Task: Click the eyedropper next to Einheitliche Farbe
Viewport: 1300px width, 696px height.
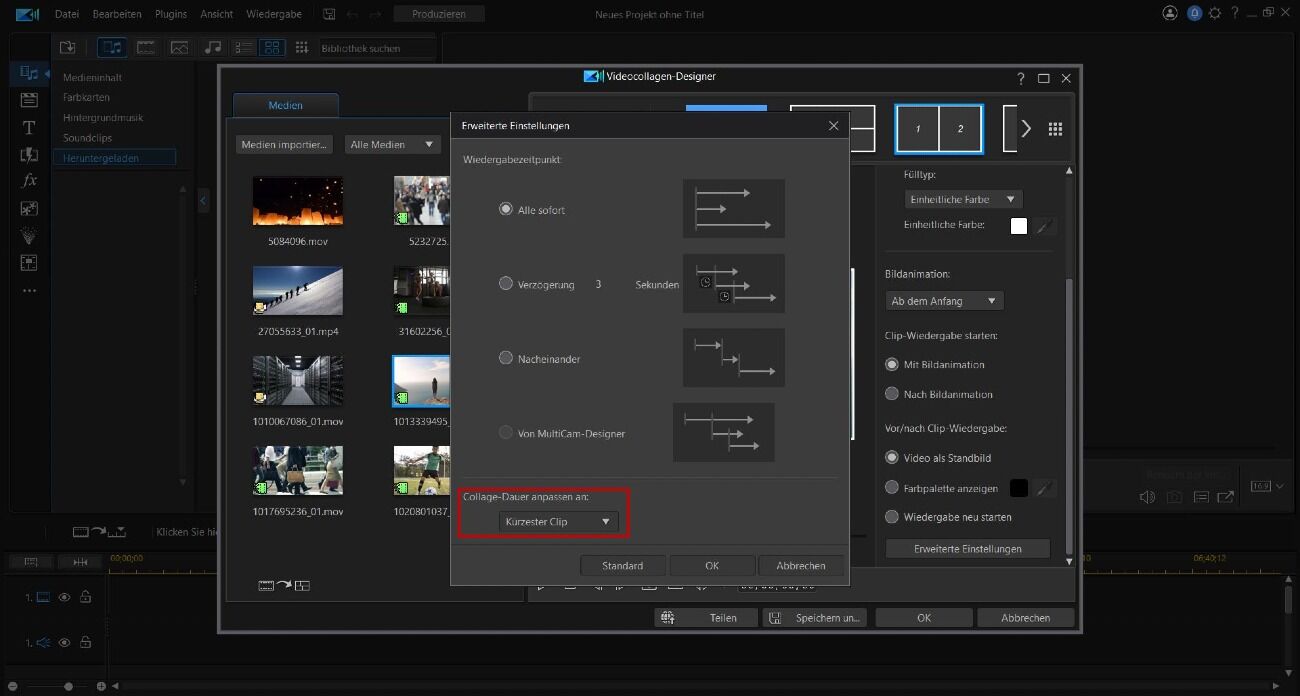Action: [1045, 226]
